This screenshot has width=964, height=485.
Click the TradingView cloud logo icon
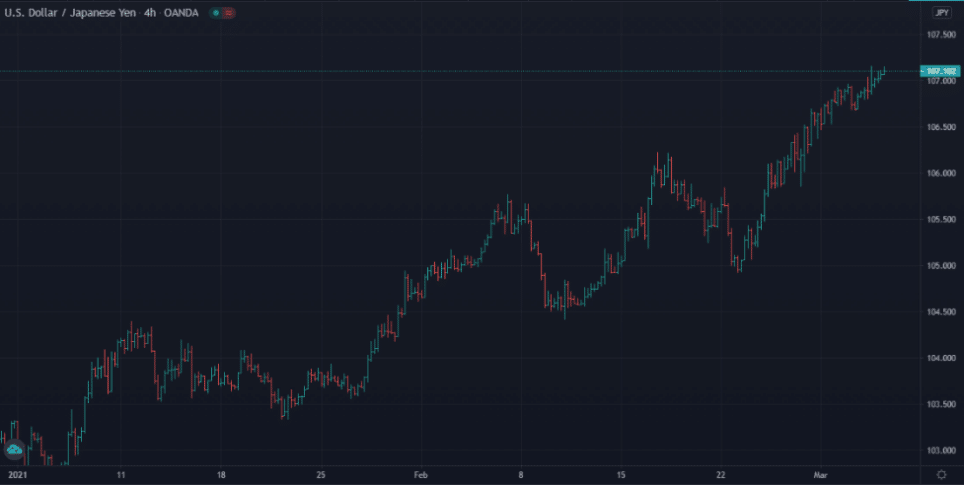click(15, 451)
